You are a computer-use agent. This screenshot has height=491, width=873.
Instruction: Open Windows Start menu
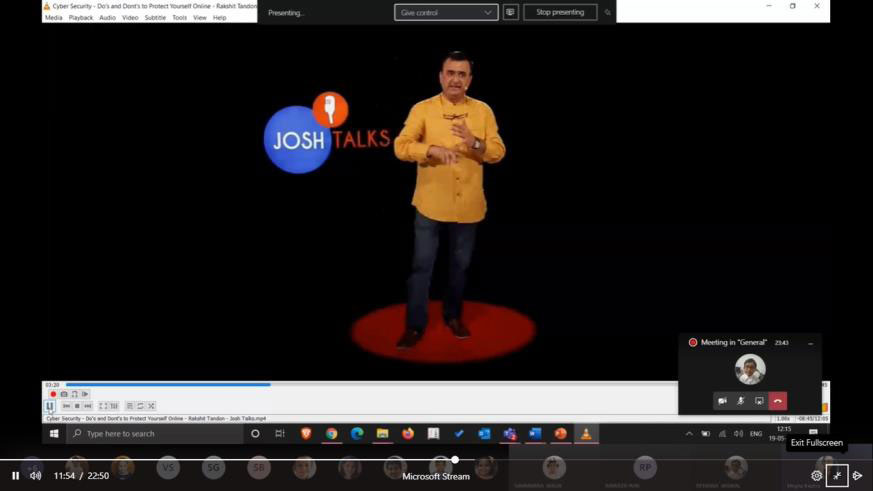[54, 434]
